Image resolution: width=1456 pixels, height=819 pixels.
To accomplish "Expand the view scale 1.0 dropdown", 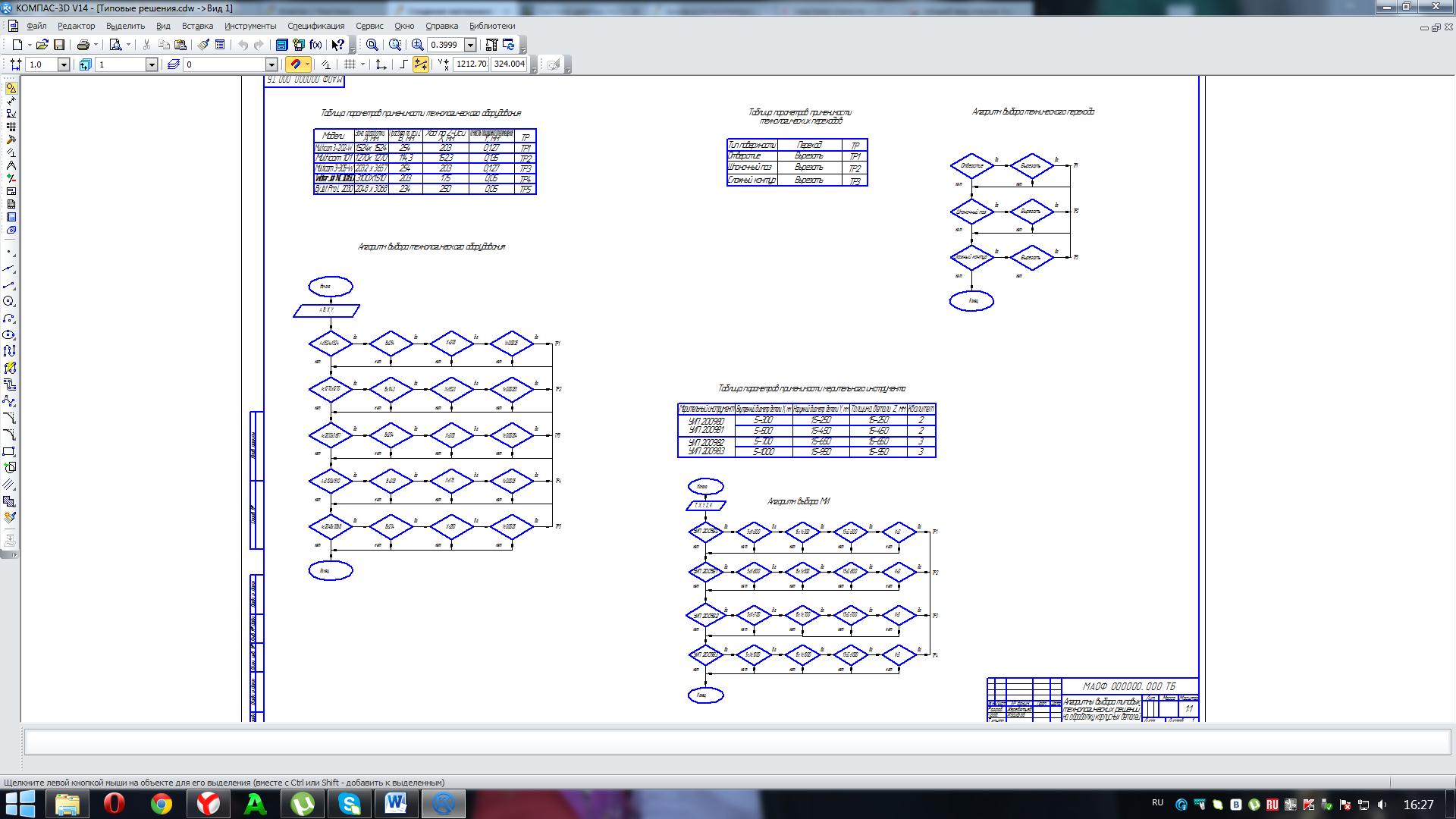I will click(64, 64).
